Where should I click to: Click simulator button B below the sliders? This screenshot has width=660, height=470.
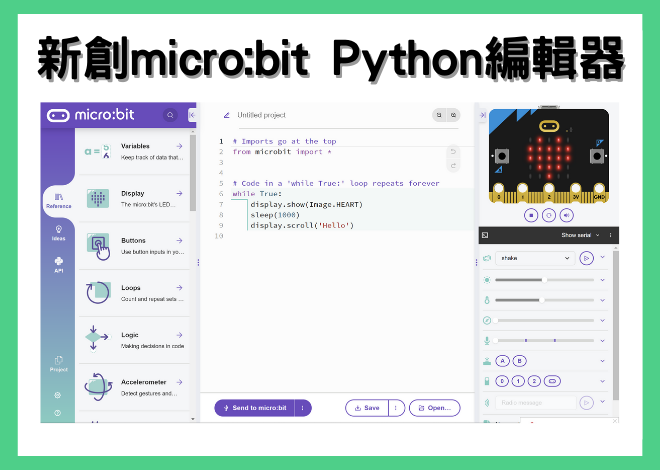pyautogui.click(x=519, y=361)
